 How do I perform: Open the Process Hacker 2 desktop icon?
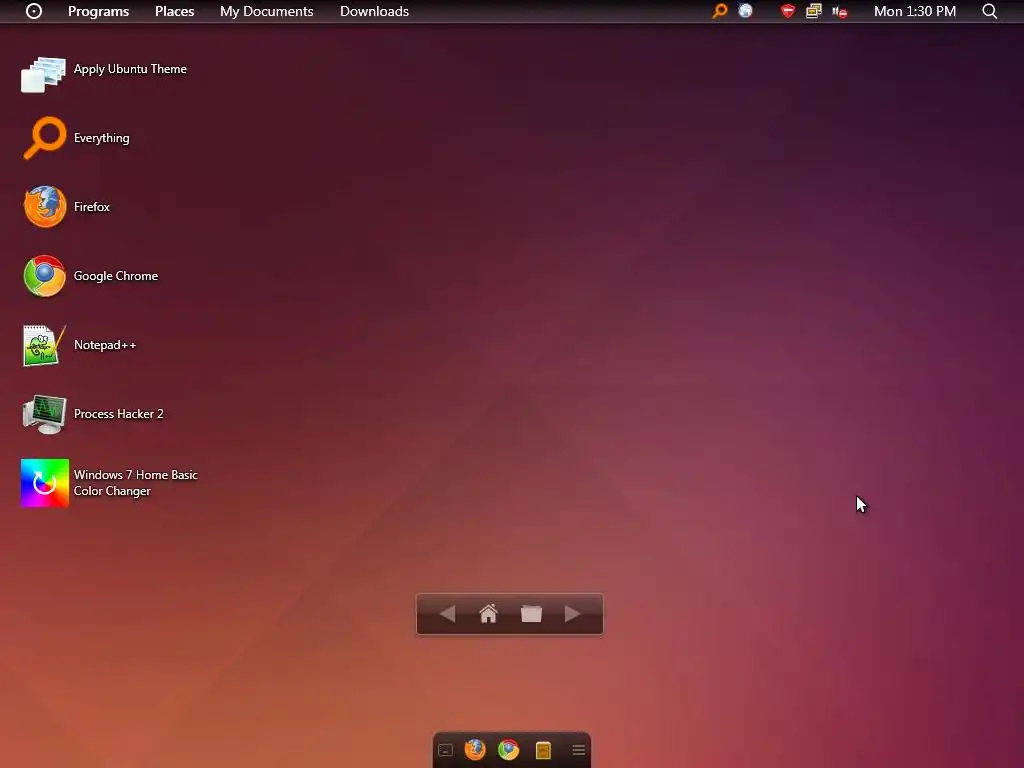44,414
